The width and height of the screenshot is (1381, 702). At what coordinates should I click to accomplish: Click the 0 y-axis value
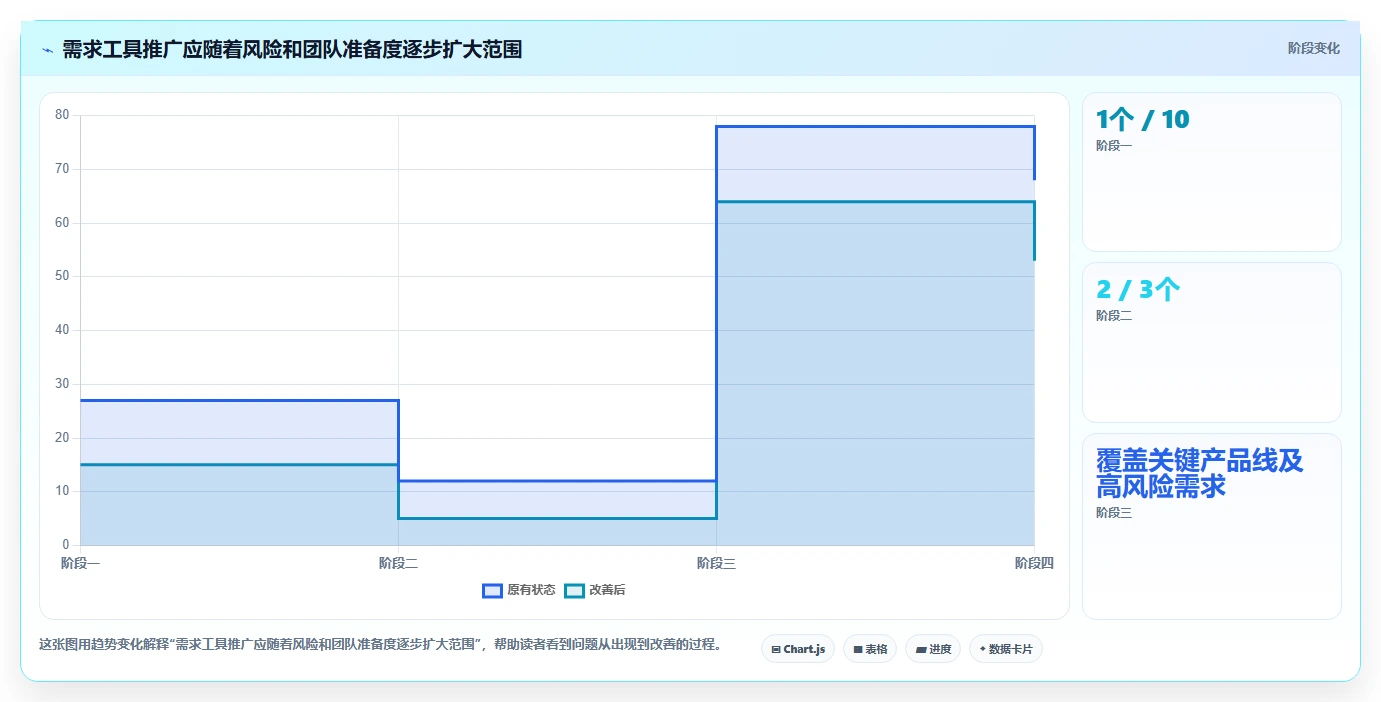tap(66, 545)
